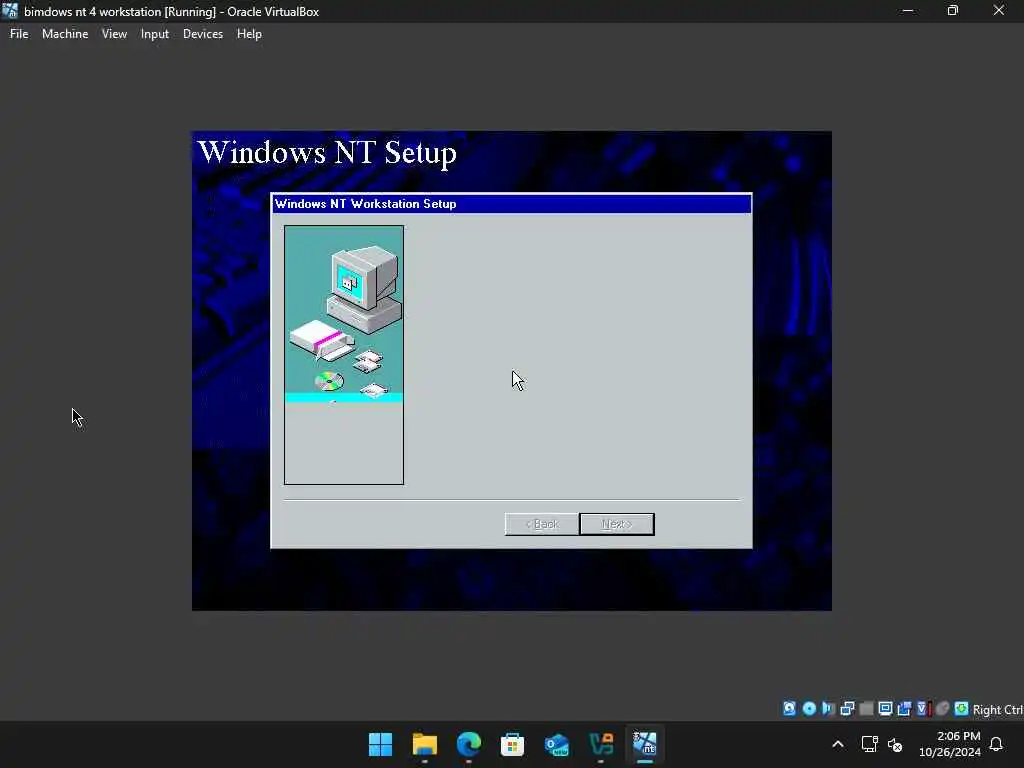Open File Explorer from the taskbar
The image size is (1024, 768).
pyautogui.click(x=424, y=744)
